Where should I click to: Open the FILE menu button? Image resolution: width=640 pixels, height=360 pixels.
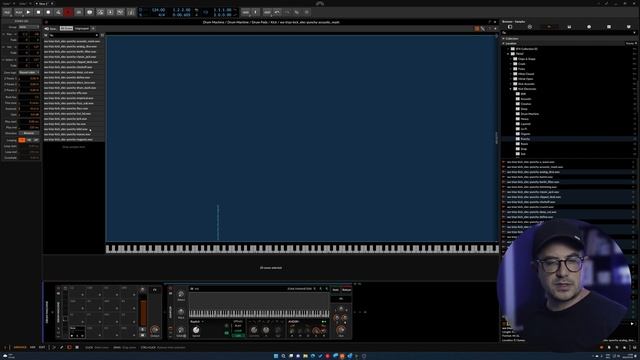[7, 12]
